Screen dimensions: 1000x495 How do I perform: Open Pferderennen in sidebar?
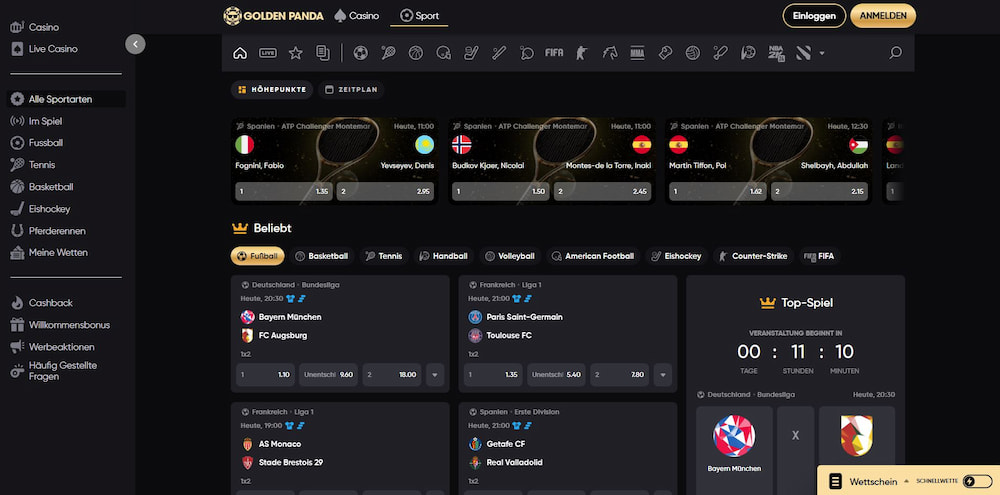[57, 231]
